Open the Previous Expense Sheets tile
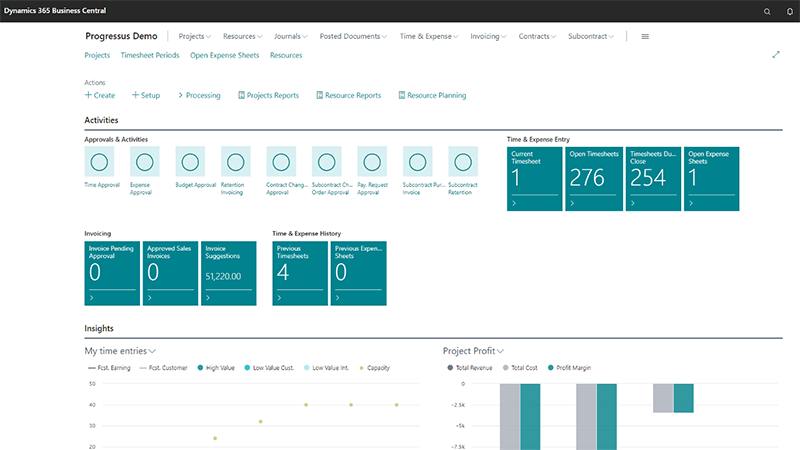 358,273
